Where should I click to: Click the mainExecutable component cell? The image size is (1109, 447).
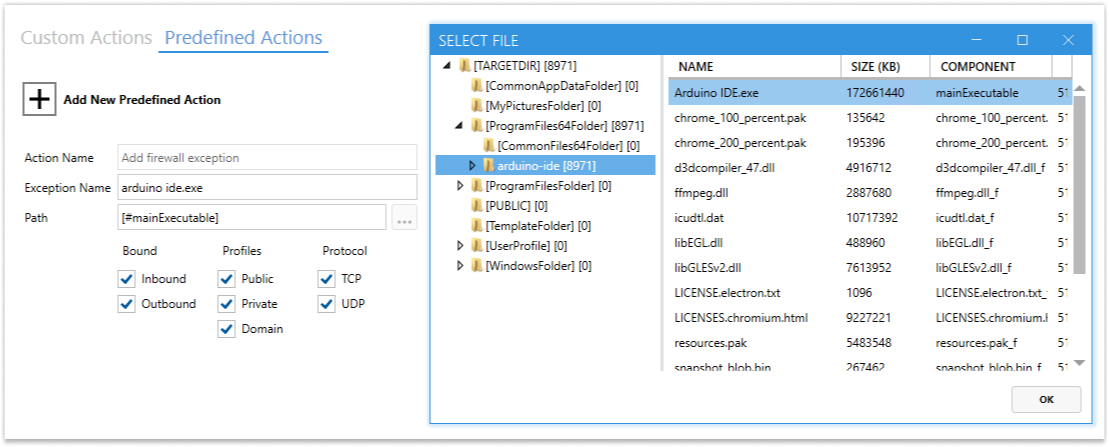click(x=977, y=93)
